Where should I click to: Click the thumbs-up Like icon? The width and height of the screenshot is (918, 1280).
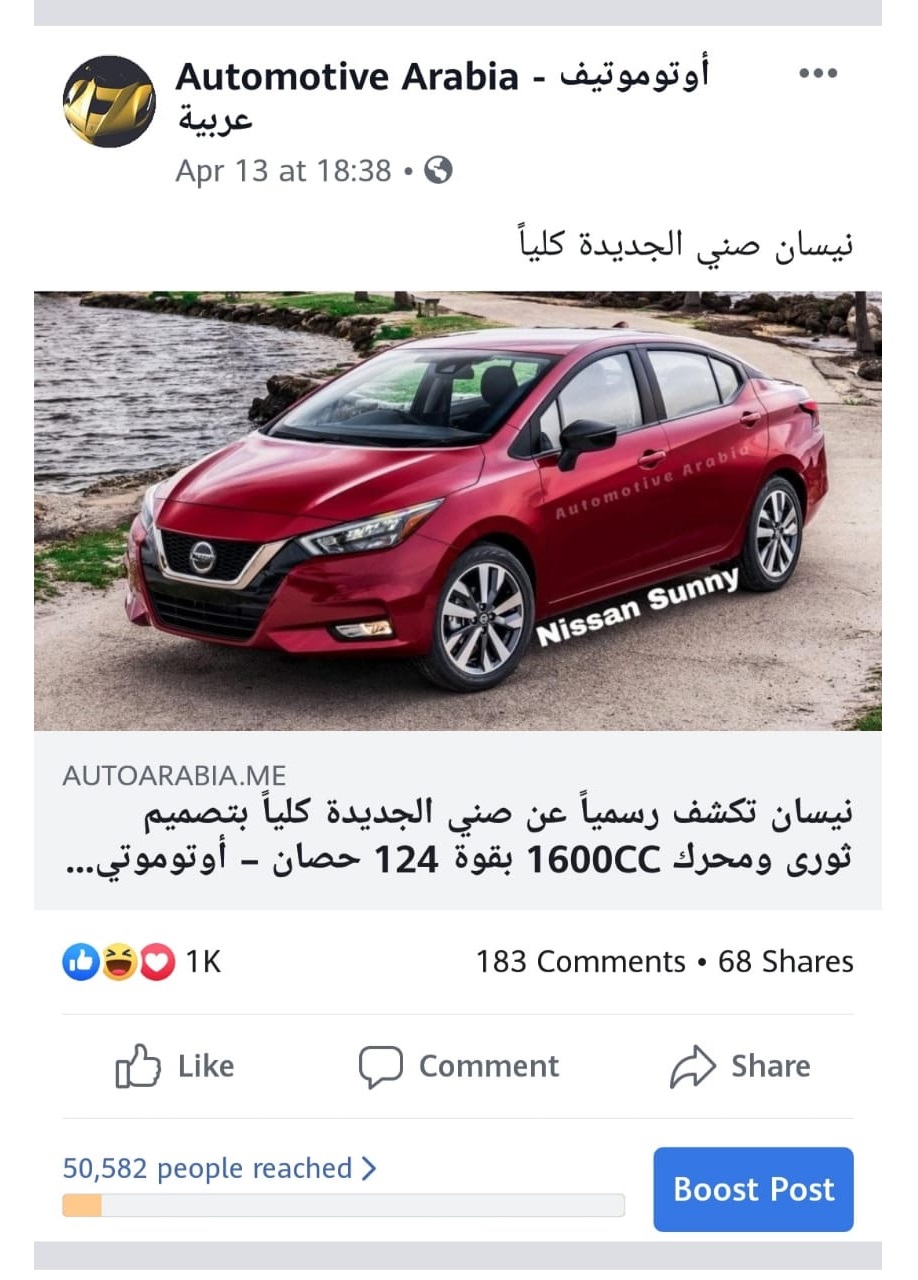point(138,1066)
